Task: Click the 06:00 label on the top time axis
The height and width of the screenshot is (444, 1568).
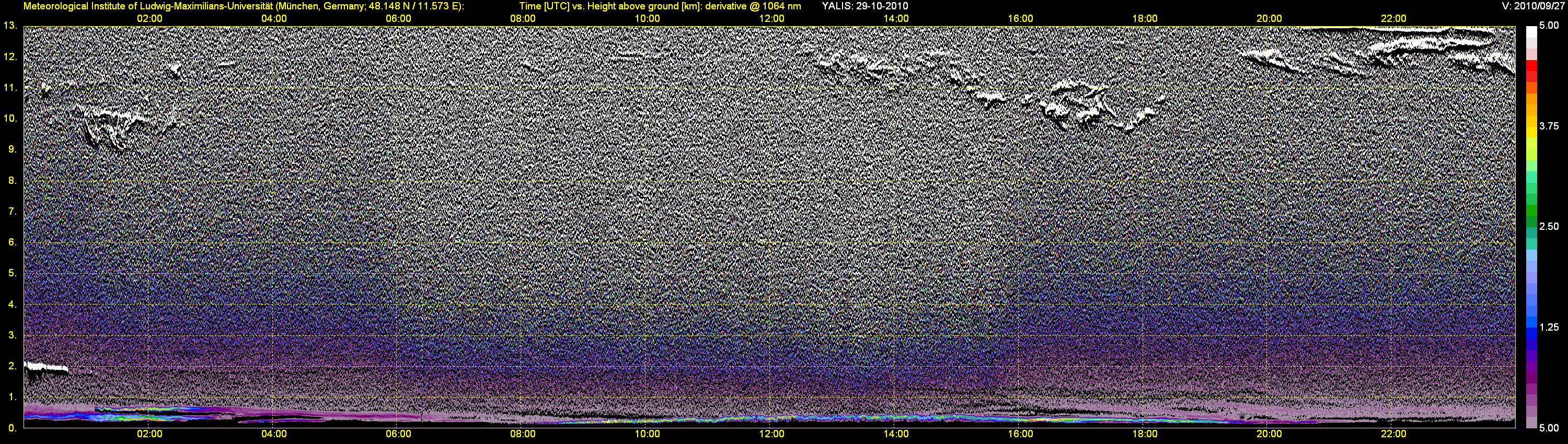Action: [398, 19]
